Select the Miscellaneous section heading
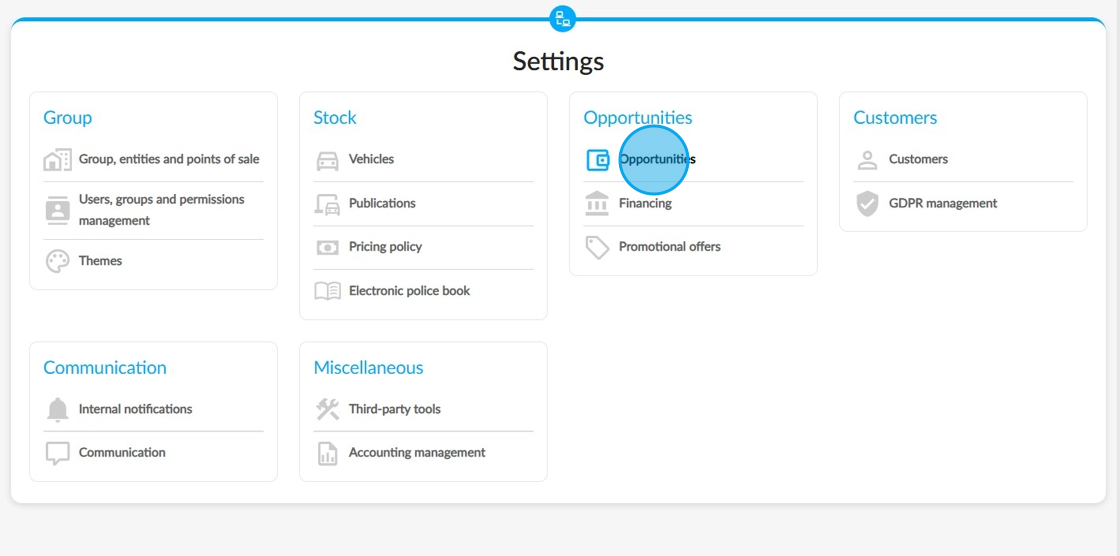This screenshot has height=556, width=1120. [369, 368]
